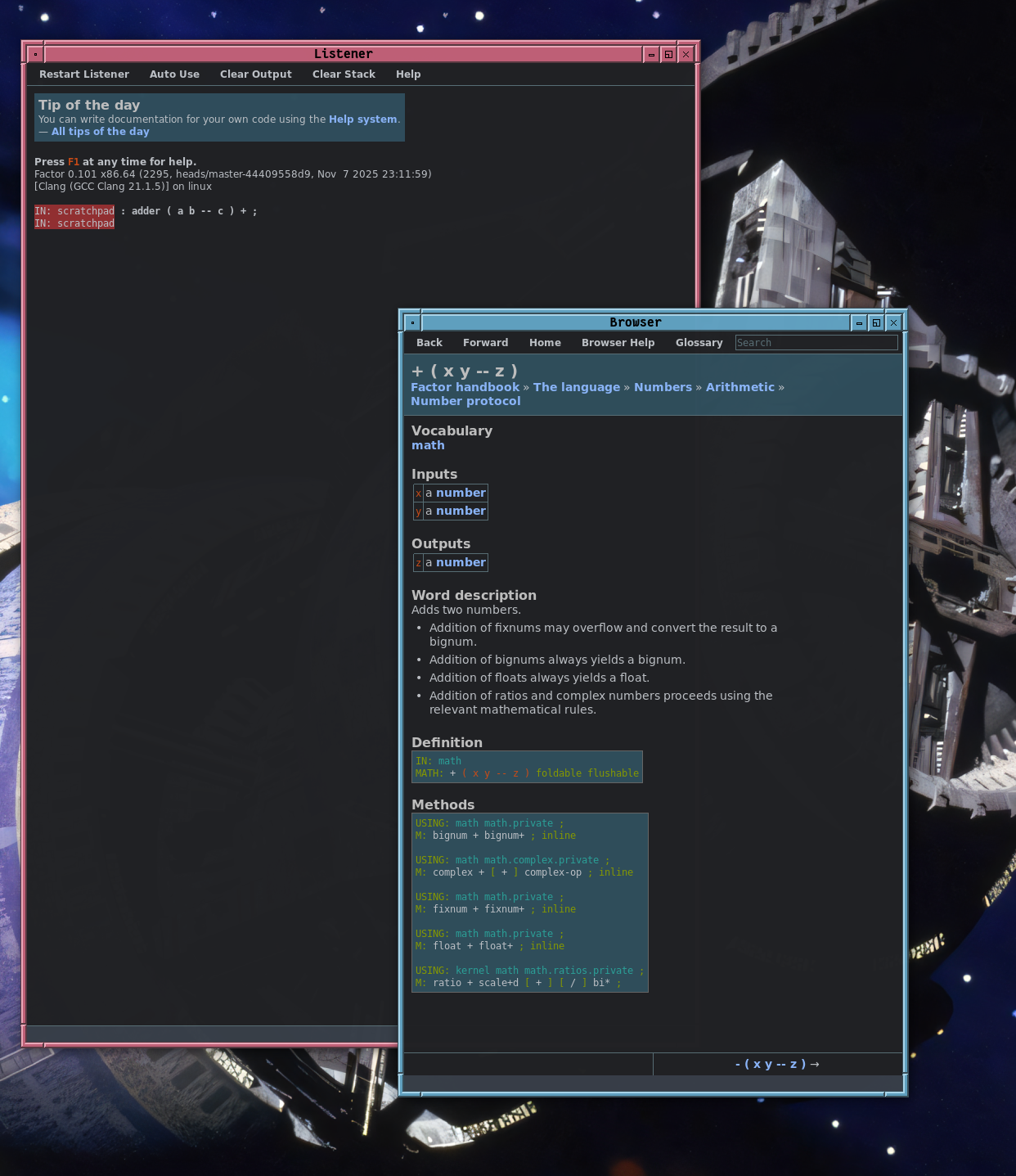Image resolution: width=1016 pixels, height=1176 pixels.
Task: Toggle Auto Use in the Listener
Action: tap(174, 74)
